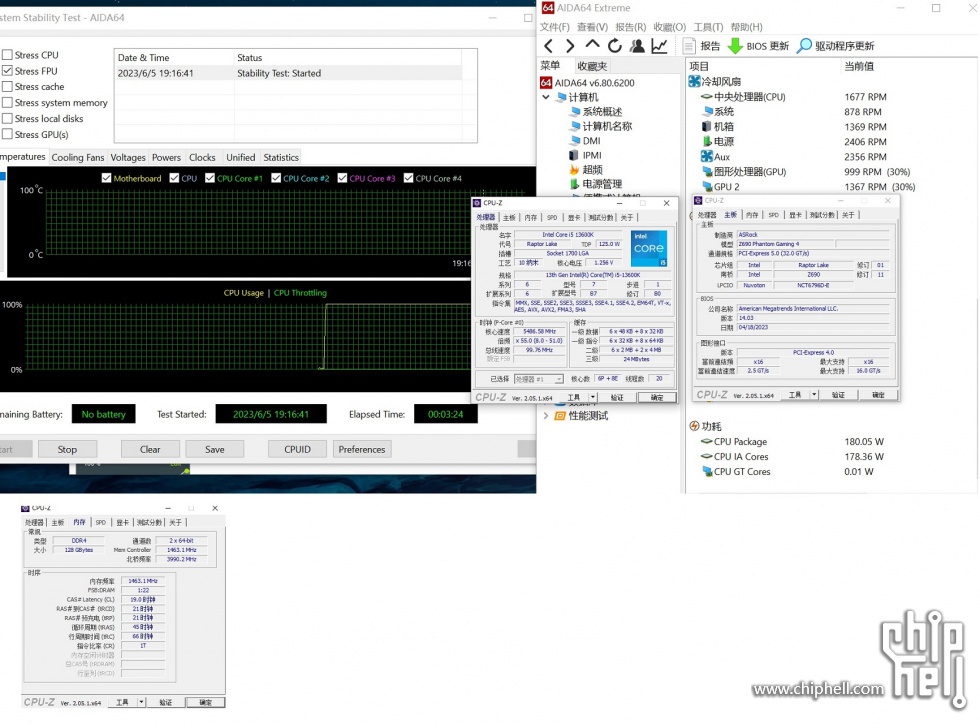The height and width of the screenshot is (724, 980).
Task: Go up one level in AIDA64 toolbar
Action: (x=592, y=46)
